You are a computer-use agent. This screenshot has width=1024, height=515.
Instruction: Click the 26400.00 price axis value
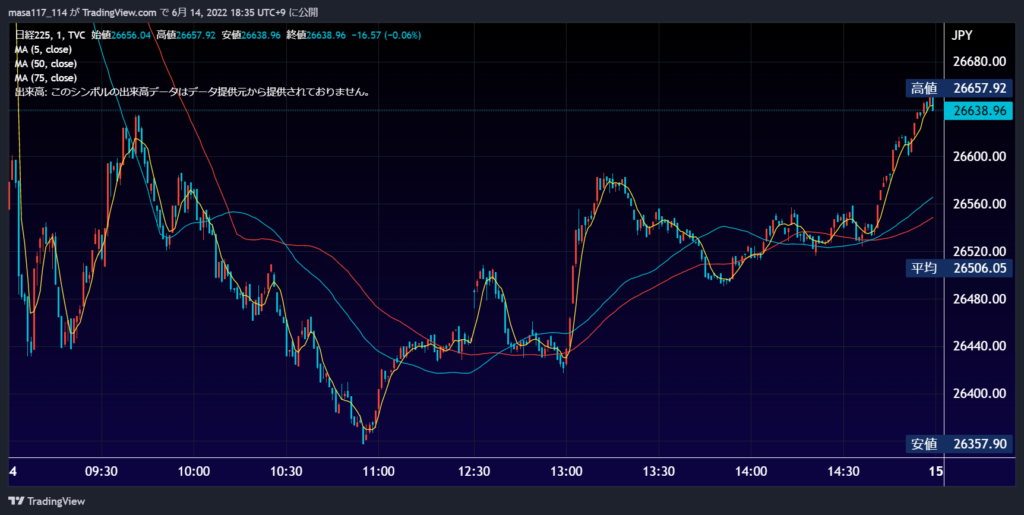click(x=979, y=394)
